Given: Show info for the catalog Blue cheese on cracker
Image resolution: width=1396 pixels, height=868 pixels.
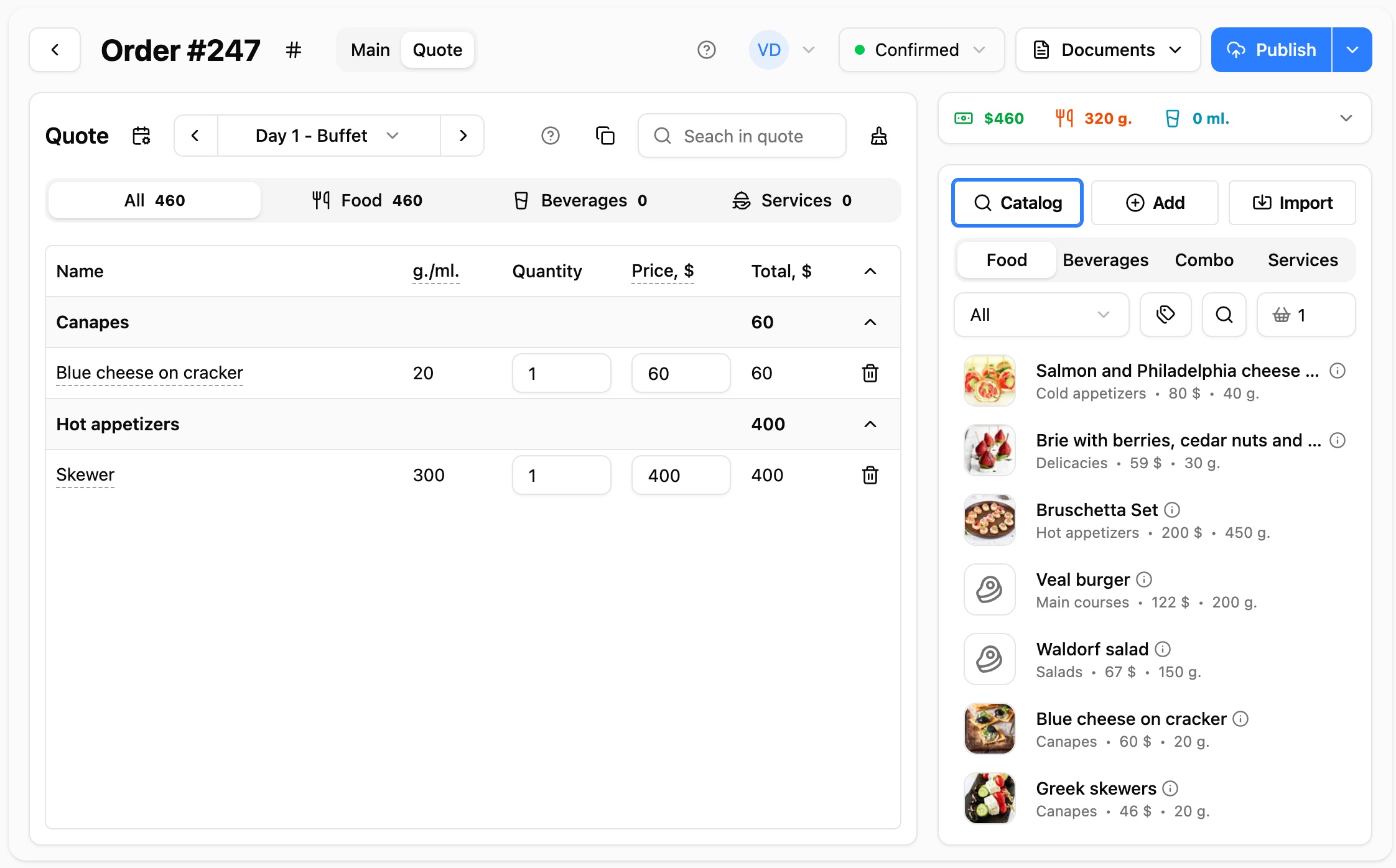Looking at the screenshot, I should tap(1240, 719).
